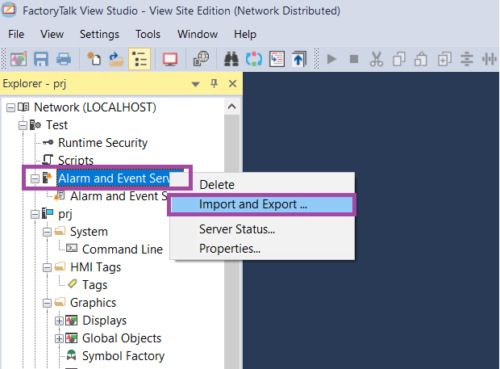Close the Explorer panel with X

tap(233, 84)
